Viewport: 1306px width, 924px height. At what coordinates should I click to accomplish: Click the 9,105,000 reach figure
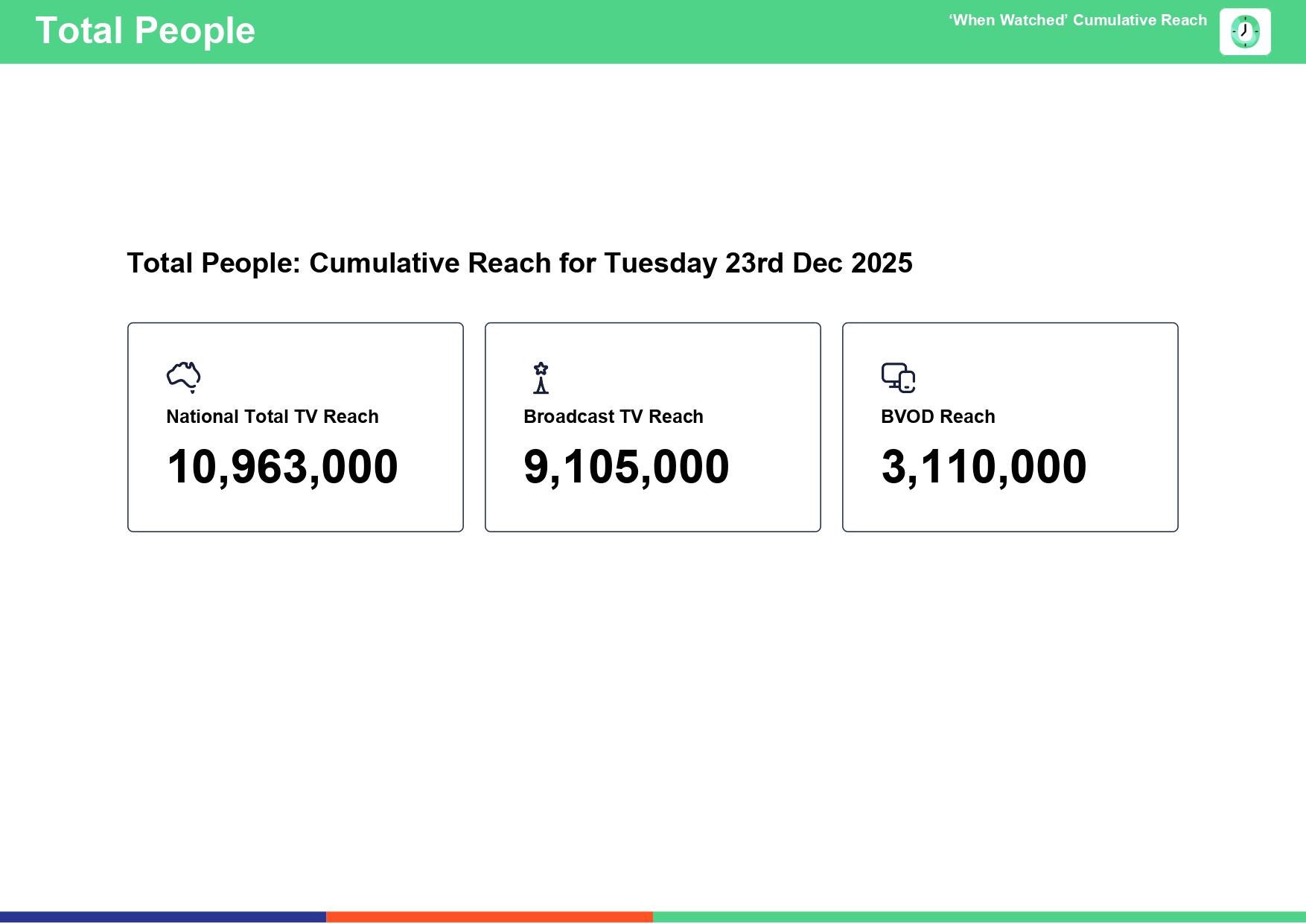pos(626,468)
